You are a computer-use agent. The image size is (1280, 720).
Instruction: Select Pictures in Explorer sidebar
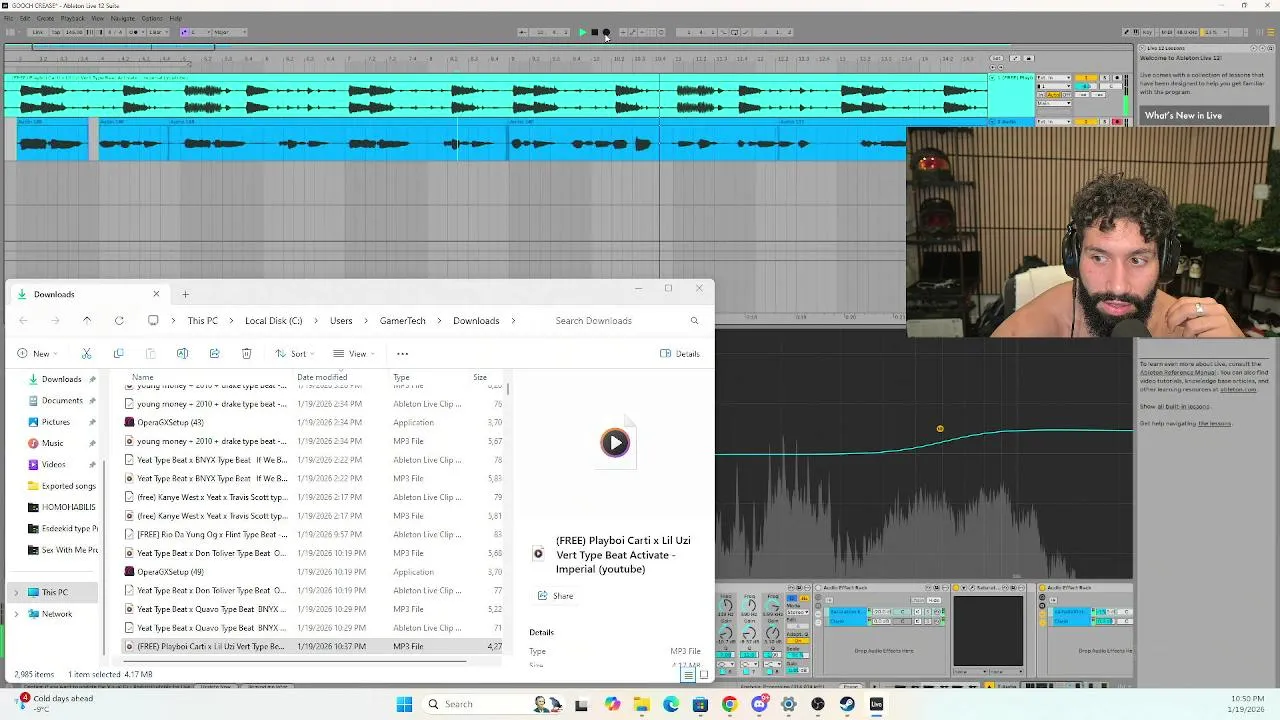[x=55, y=422]
